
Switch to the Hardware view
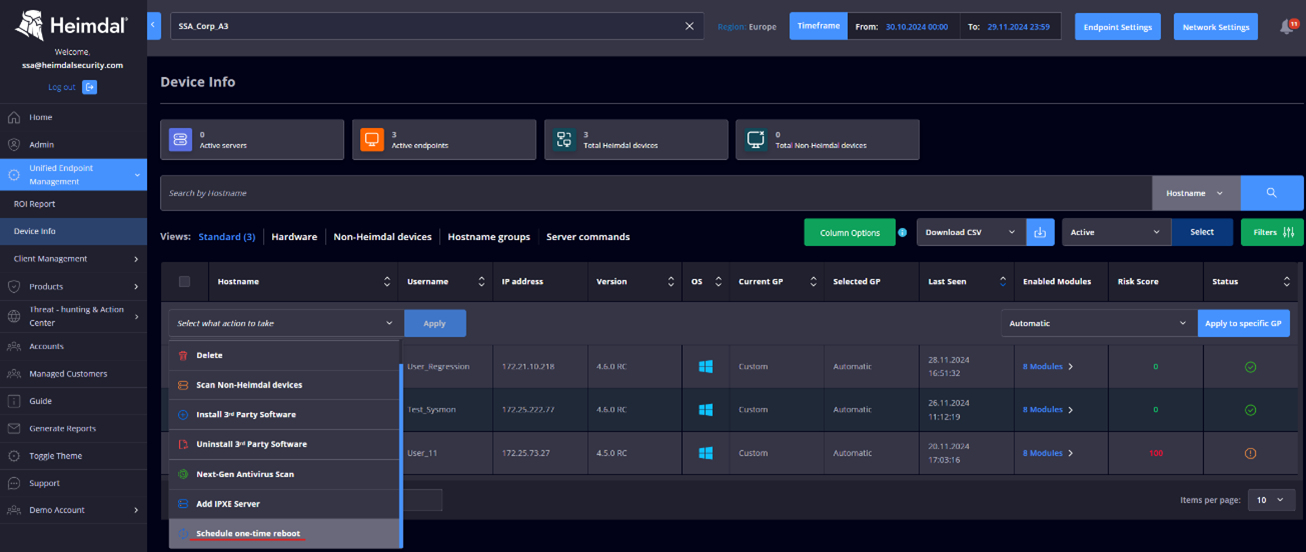pos(294,237)
